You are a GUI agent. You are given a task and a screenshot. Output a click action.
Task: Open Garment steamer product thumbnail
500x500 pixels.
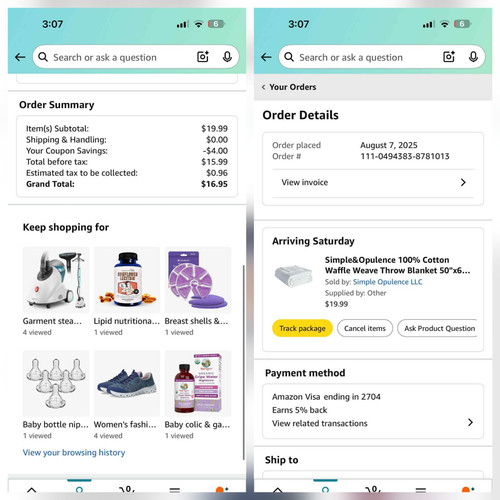tap(56, 280)
